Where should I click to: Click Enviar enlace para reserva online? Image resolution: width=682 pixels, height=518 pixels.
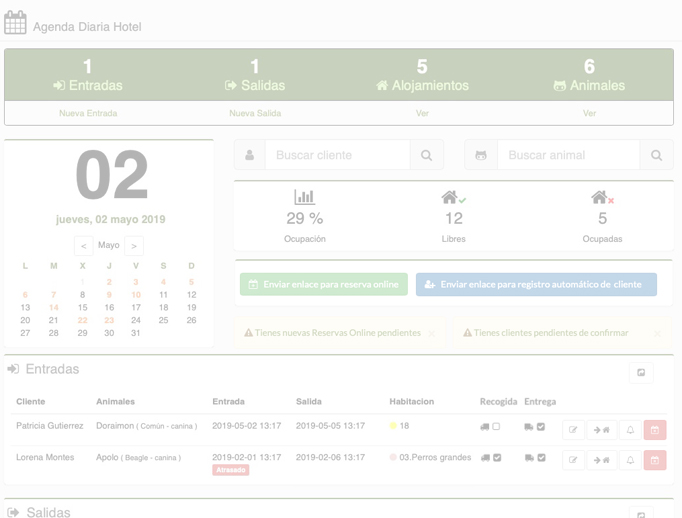click(324, 284)
